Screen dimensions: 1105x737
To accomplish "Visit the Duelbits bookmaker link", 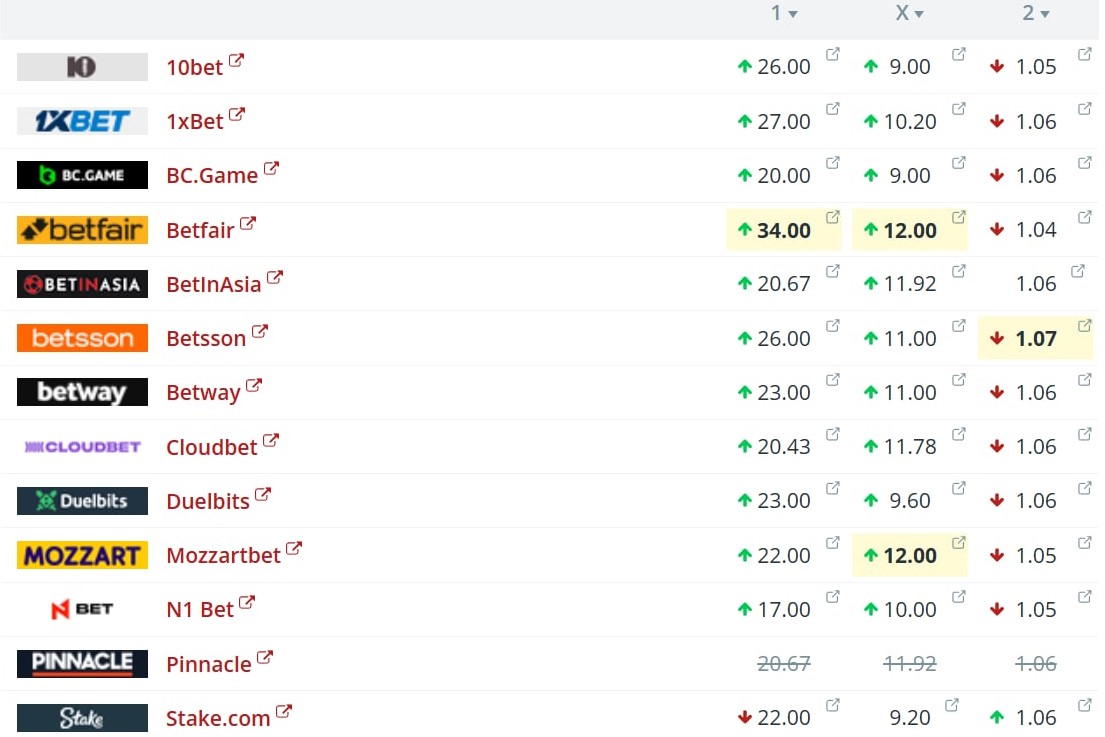I will point(208,501).
